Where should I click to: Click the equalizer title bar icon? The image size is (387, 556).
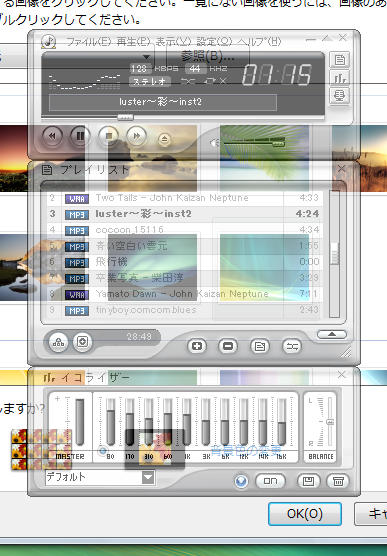point(49,378)
